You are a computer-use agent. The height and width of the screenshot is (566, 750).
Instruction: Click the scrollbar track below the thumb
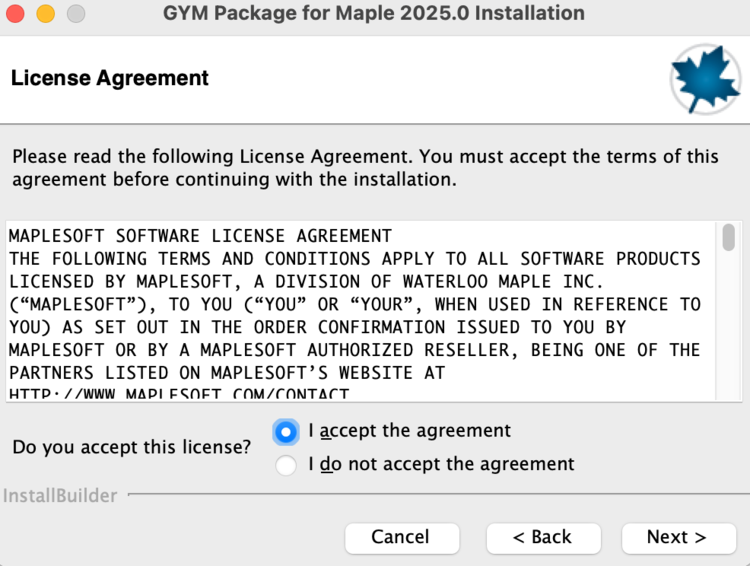(x=729, y=330)
